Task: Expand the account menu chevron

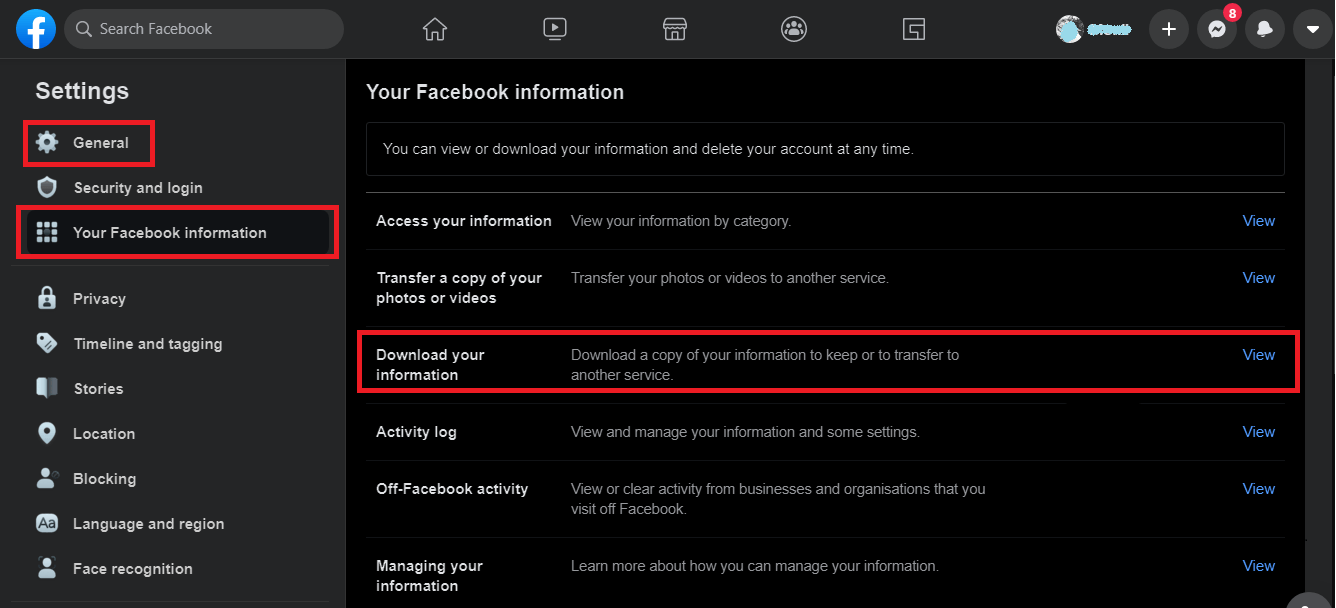Action: (1312, 29)
